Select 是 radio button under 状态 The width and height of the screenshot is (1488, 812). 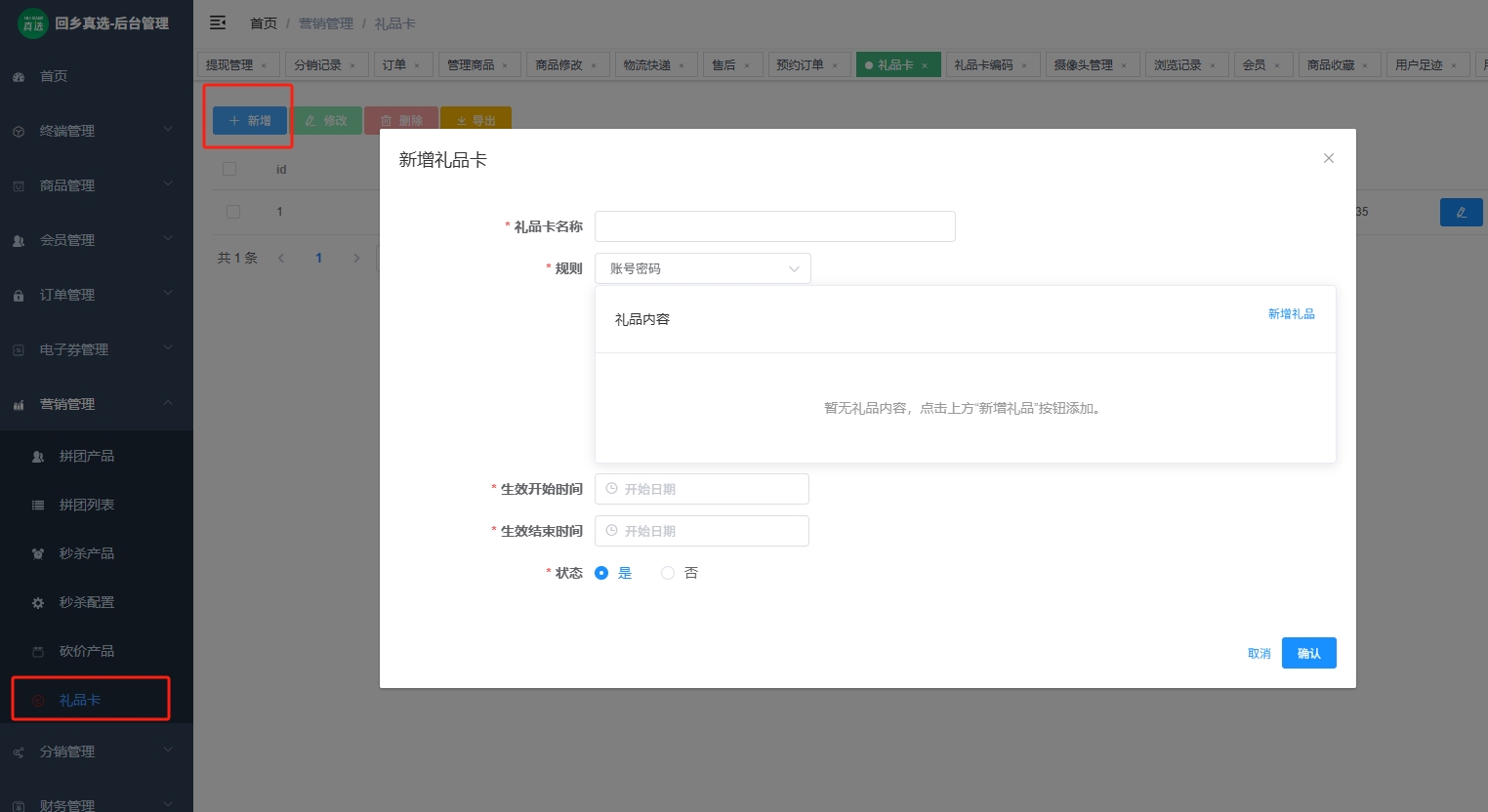click(601, 573)
